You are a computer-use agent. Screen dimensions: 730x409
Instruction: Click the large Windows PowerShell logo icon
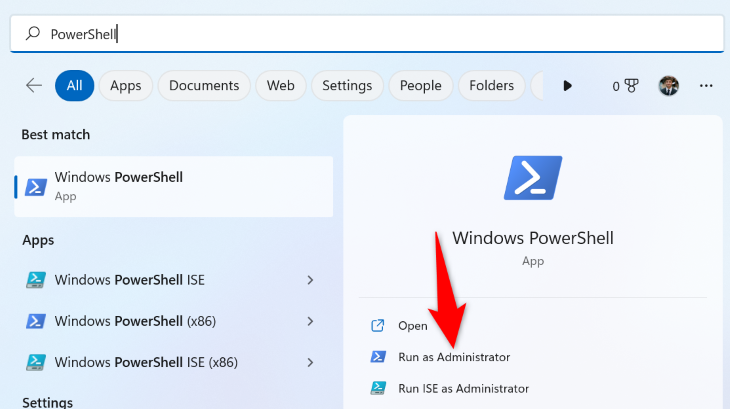click(x=532, y=178)
